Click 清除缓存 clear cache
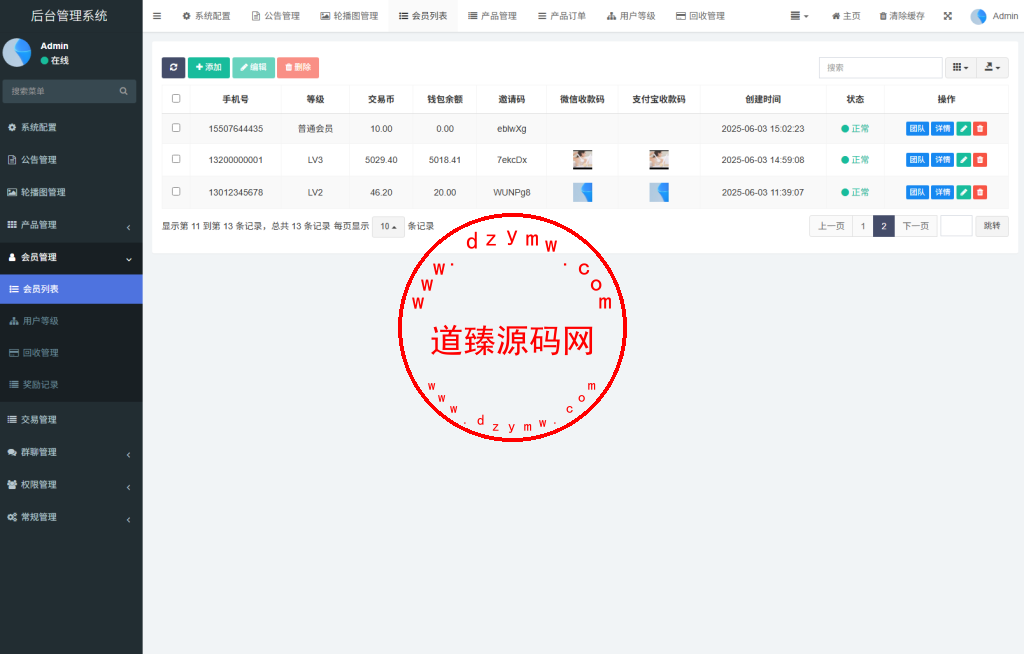This screenshot has height=654, width=1024. coord(902,16)
